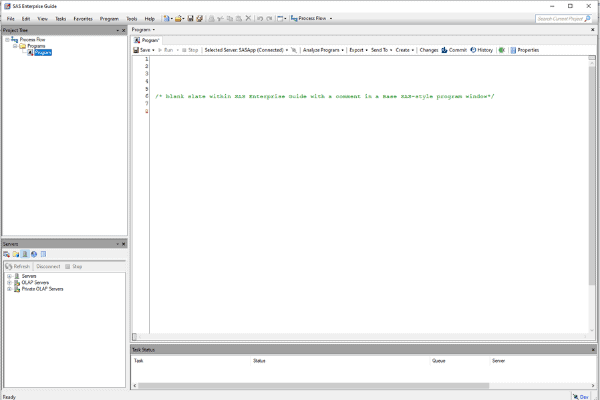Open the Analyze Program dropdown

[x=342, y=50]
